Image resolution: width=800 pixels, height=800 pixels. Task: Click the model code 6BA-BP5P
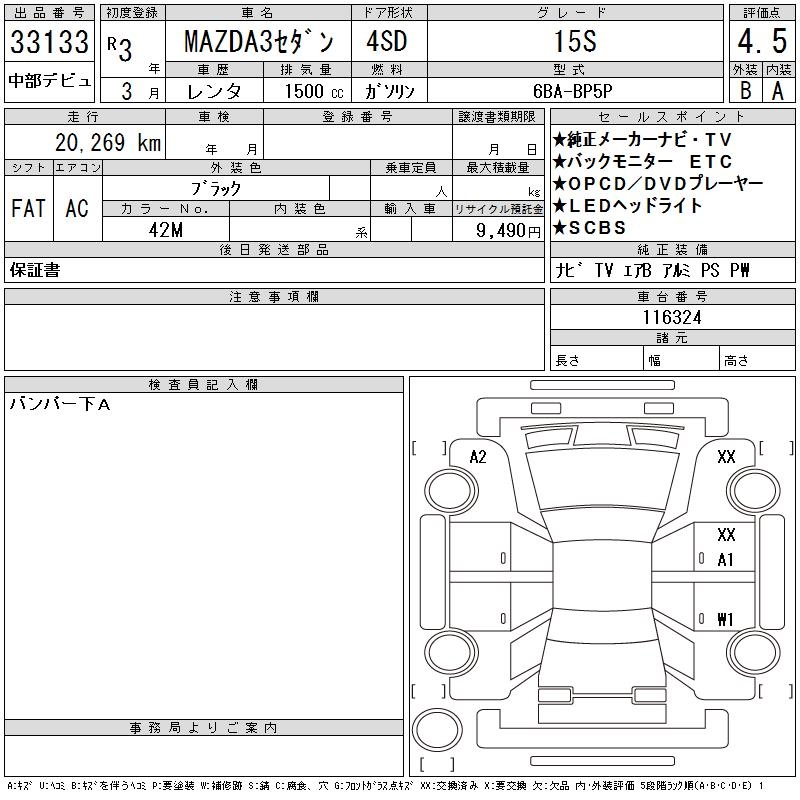point(572,91)
